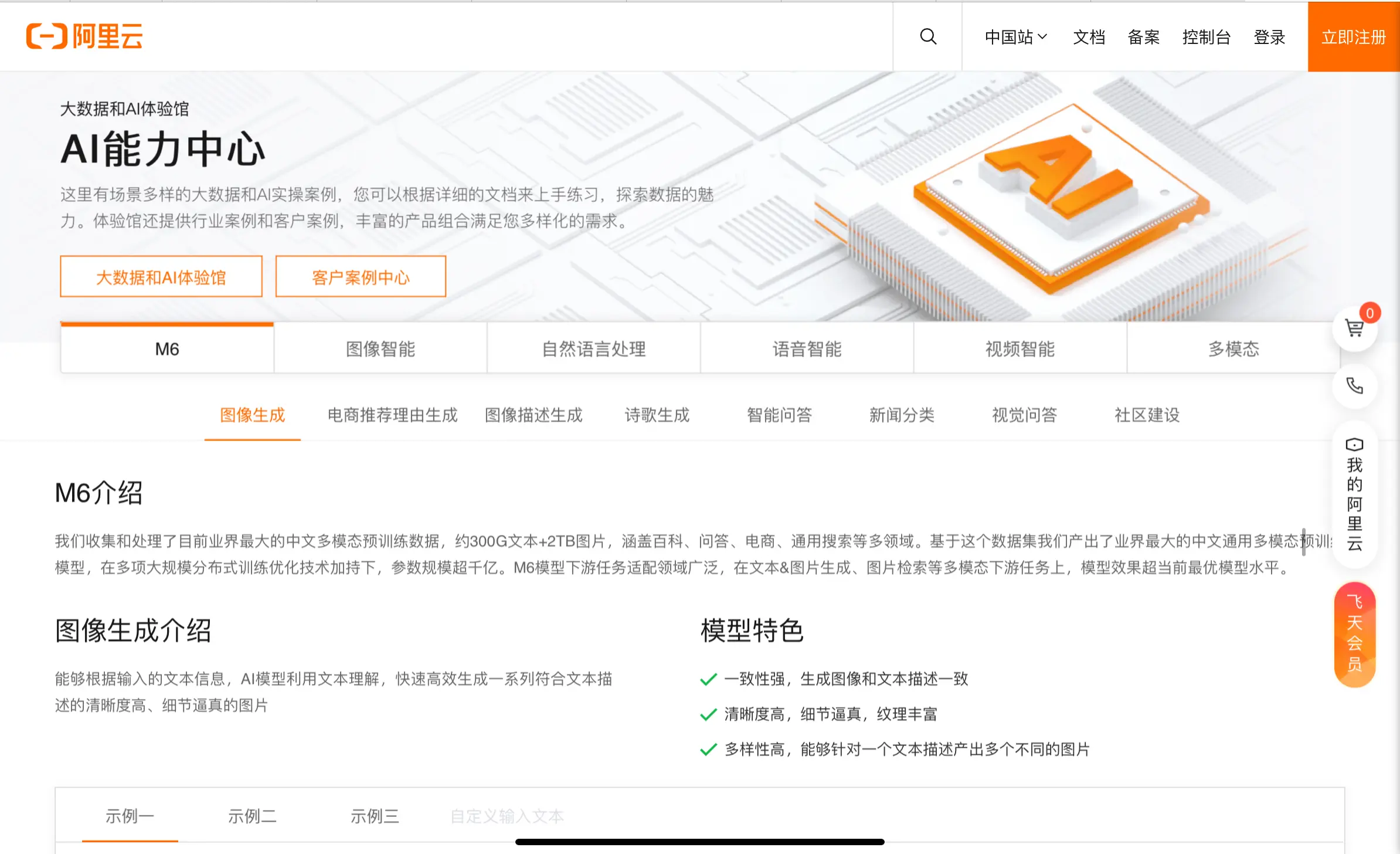1400x854 pixels.
Task: Click the 大数据和AI体验馆 button
Action: (x=161, y=277)
